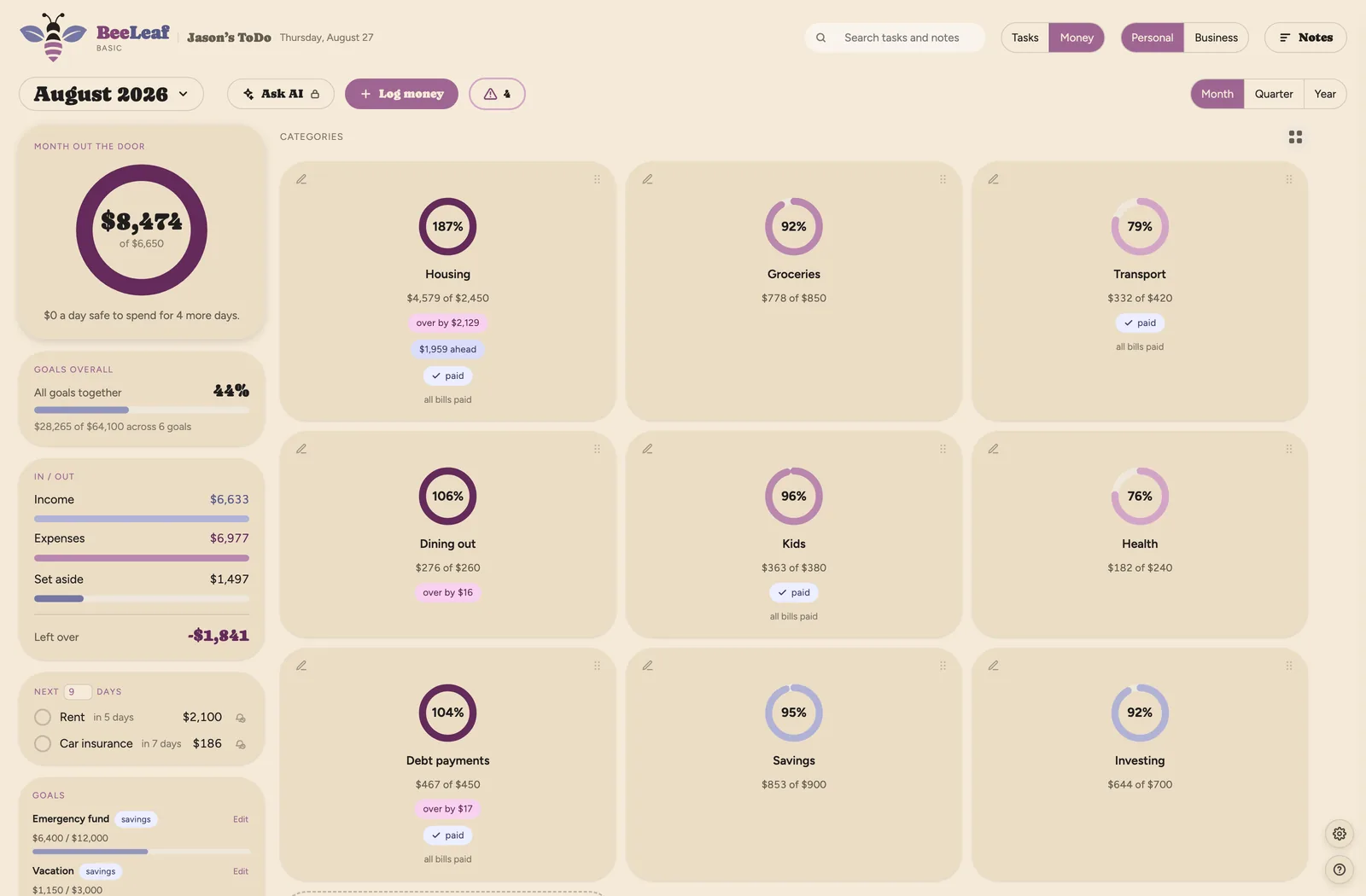
Task: Open the Ask AI button
Action: [x=281, y=94]
